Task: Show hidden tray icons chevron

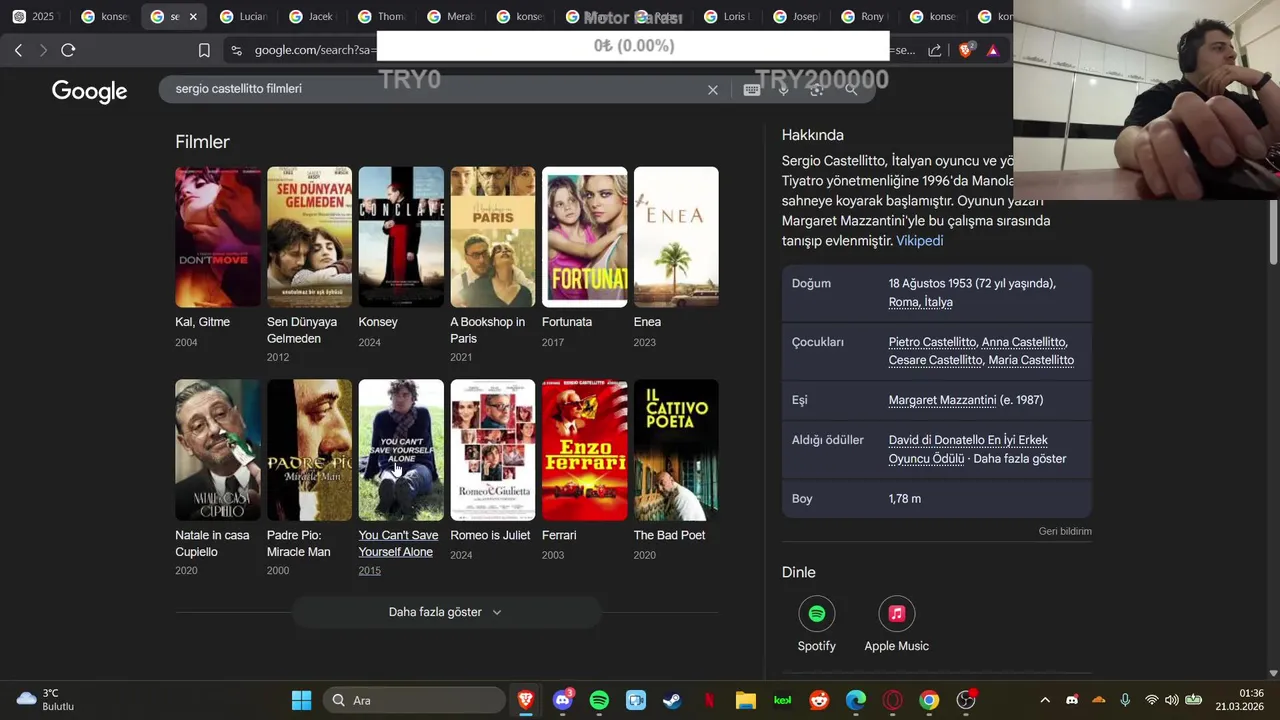Action: [1045, 700]
